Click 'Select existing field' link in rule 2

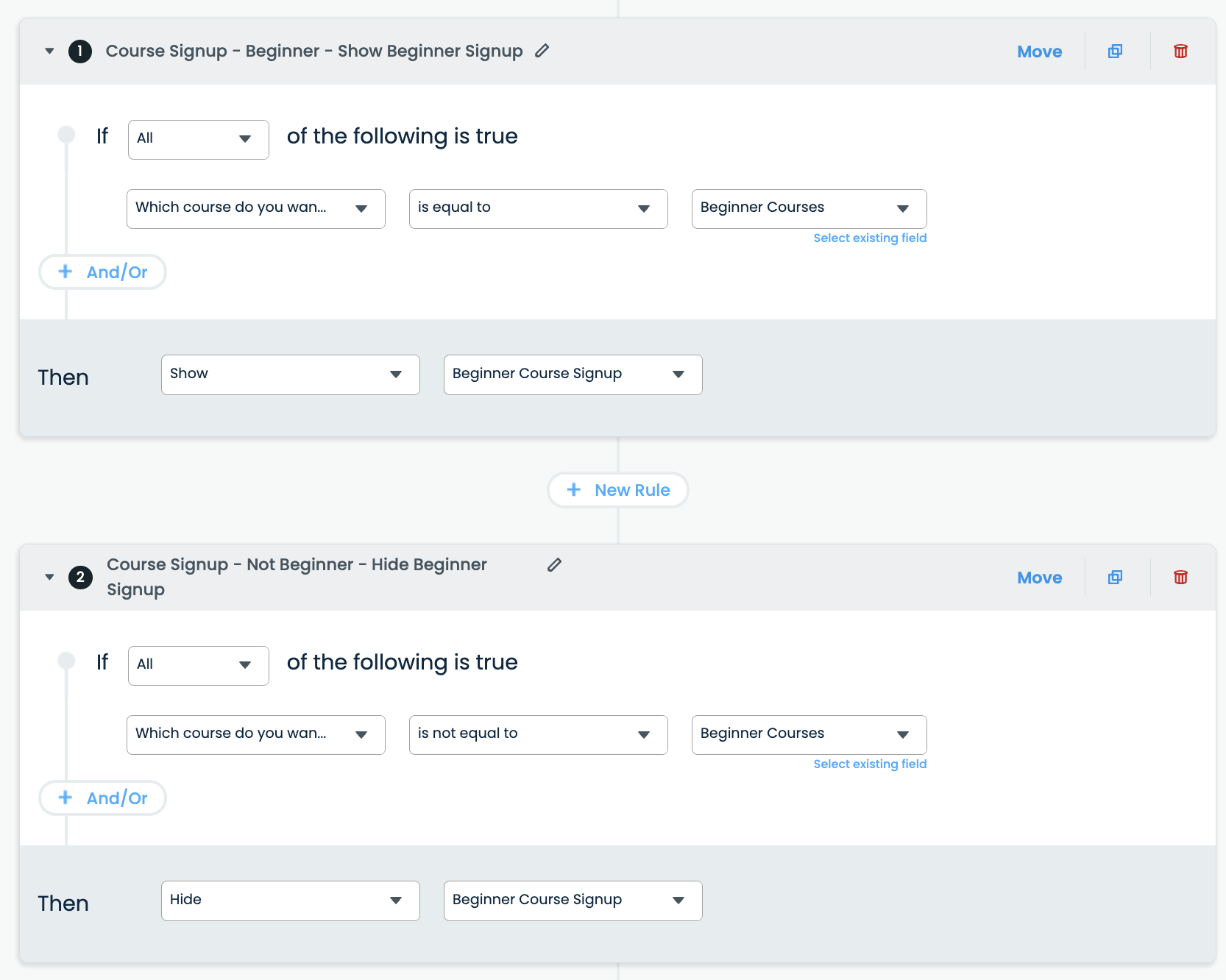coord(870,764)
